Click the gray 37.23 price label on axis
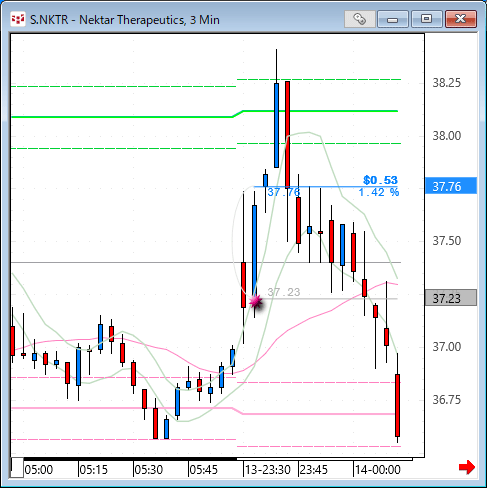Screen dimensions: 487x488 tap(451, 298)
